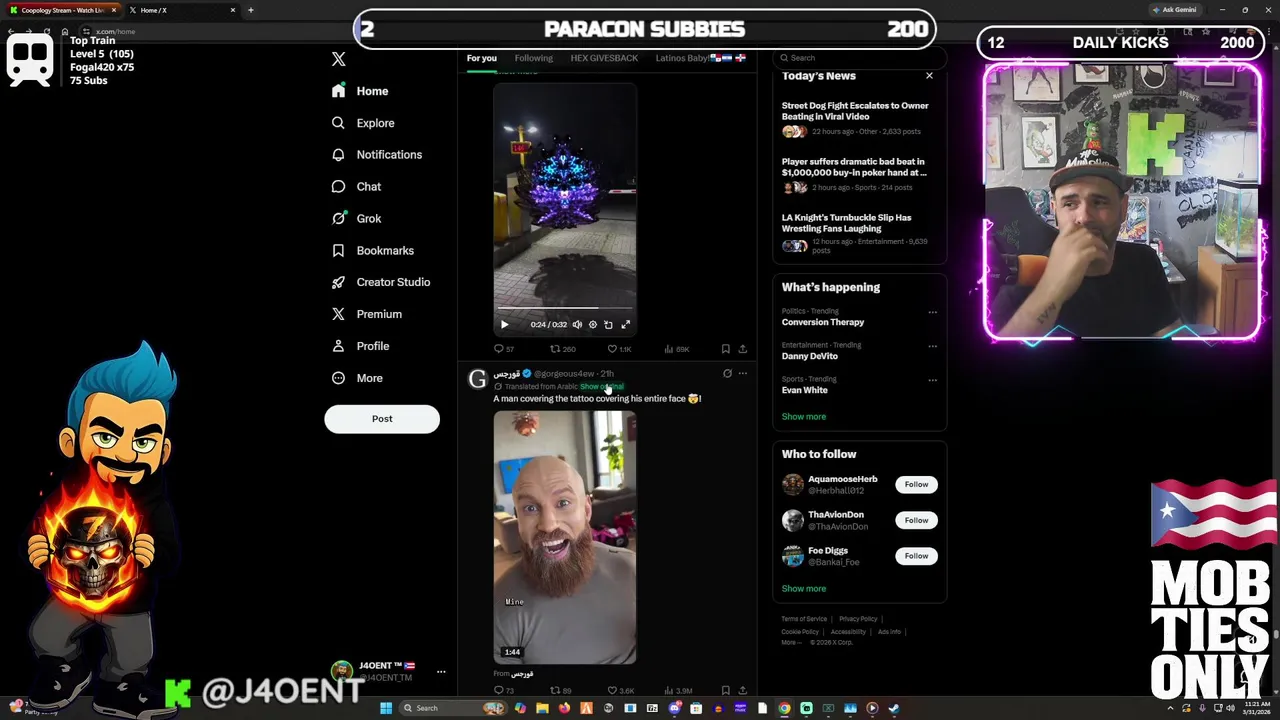Image resolution: width=1280 pixels, height=720 pixels.
Task: Open Profile from the sidebar
Action: (x=360, y=346)
